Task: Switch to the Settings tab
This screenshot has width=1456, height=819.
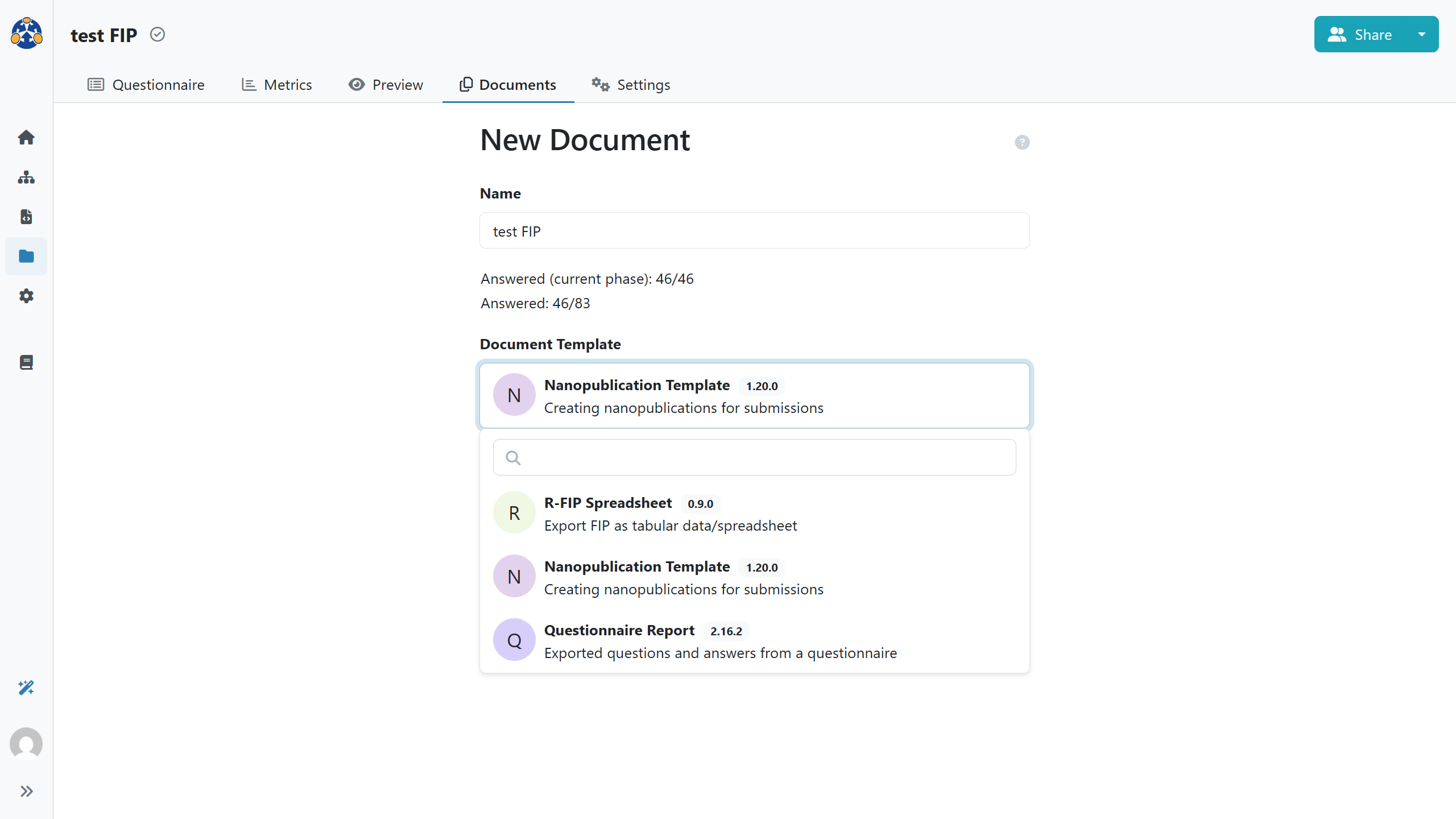Action: (631, 85)
